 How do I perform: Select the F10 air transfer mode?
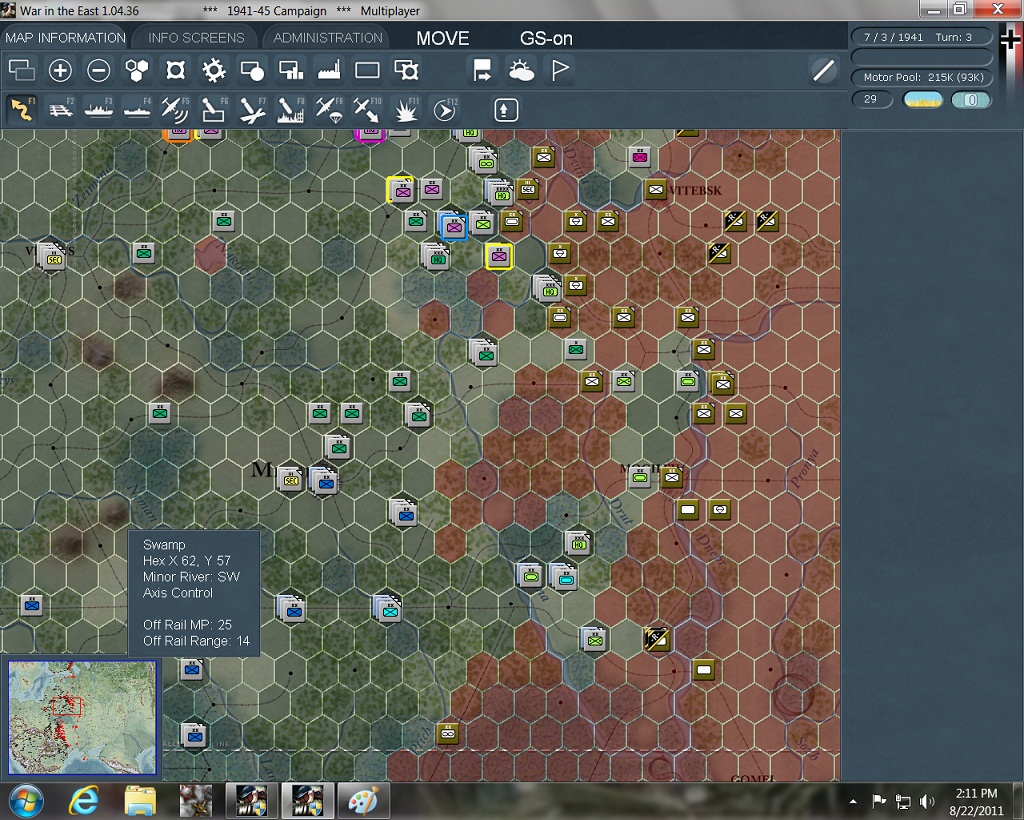367,109
